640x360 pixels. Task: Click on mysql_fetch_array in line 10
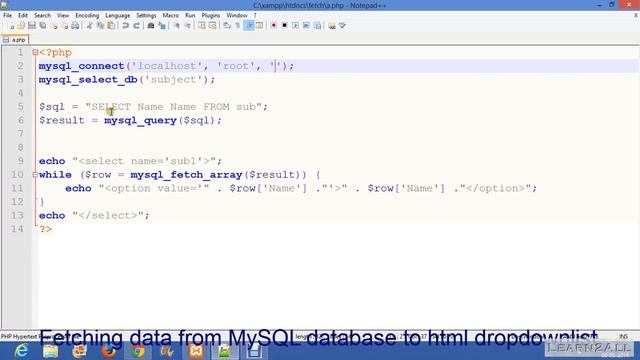(x=187, y=175)
